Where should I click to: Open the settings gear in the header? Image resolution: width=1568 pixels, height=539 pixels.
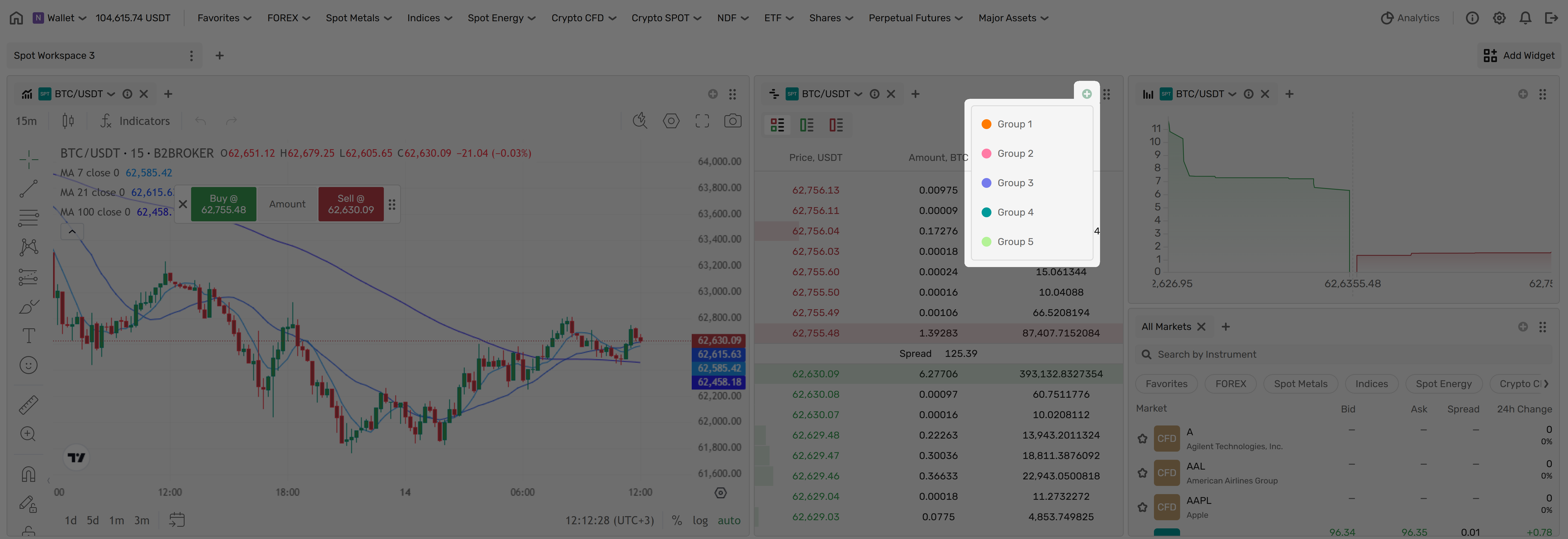(x=1499, y=18)
